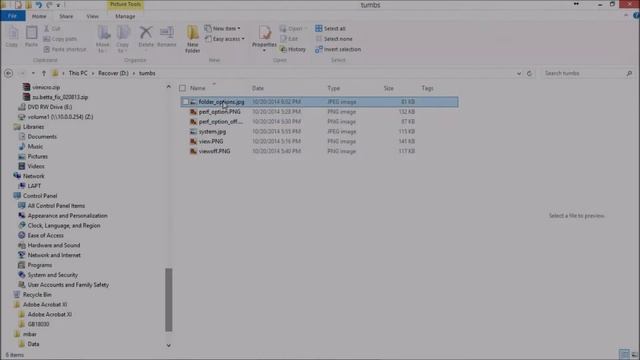
Task: Tick the select-all checkbox in header
Action: pos(182,88)
